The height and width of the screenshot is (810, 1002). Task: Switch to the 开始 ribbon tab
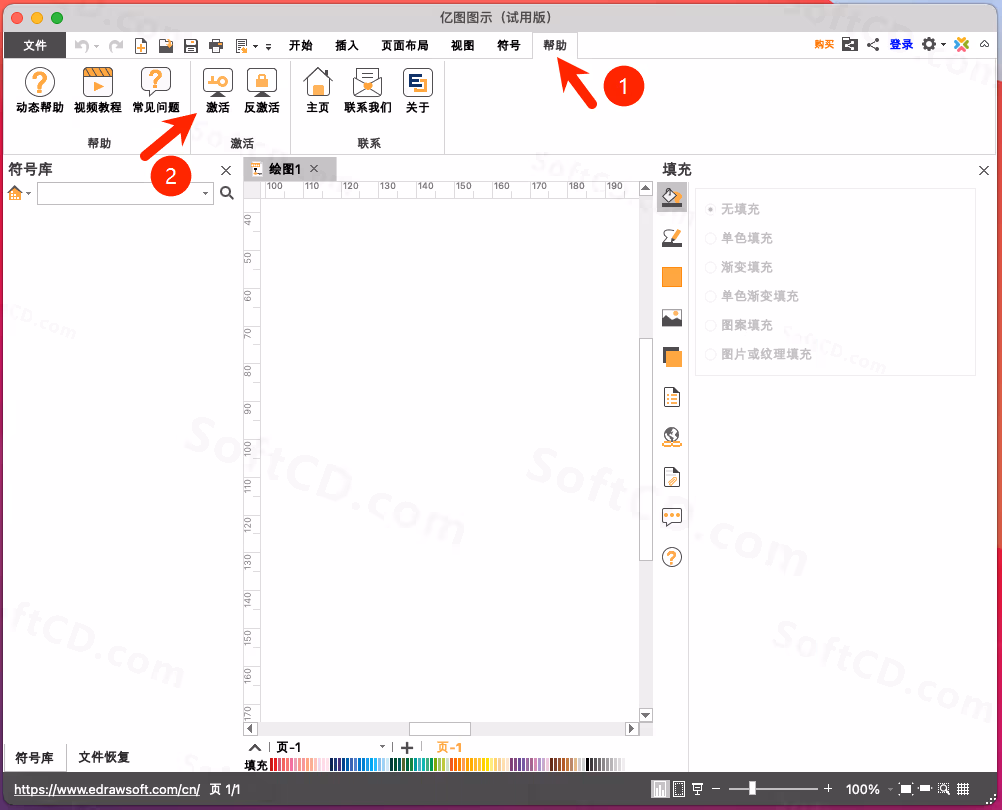pyautogui.click(x=300, y=45)
